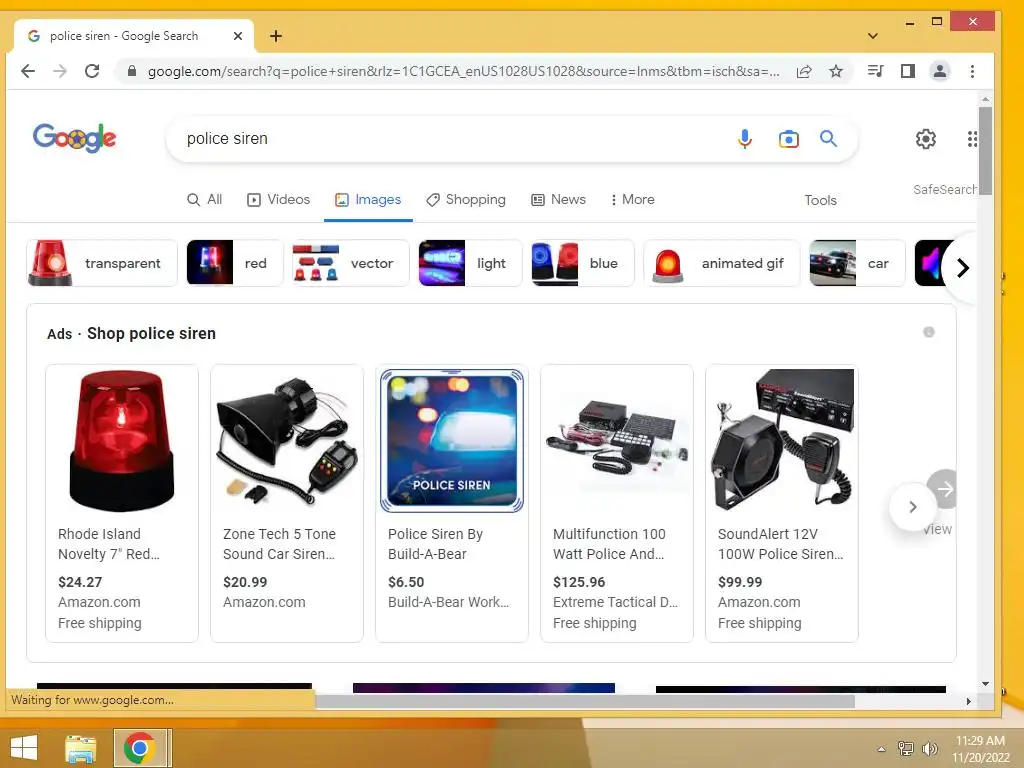Start voice search with microphone icon

(x=744, y=138)
